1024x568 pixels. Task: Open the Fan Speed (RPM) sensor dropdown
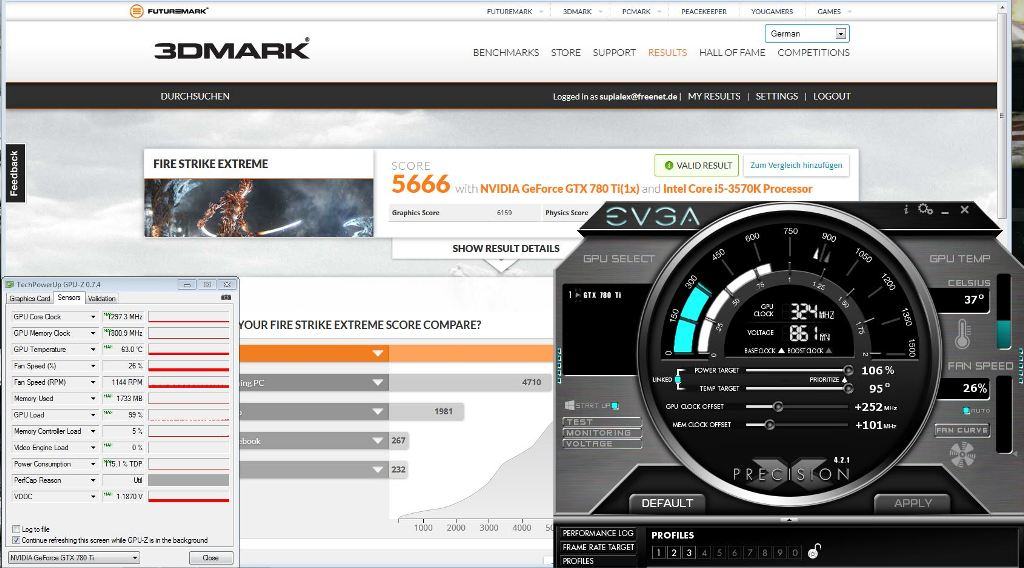click(x=93, y=382)
